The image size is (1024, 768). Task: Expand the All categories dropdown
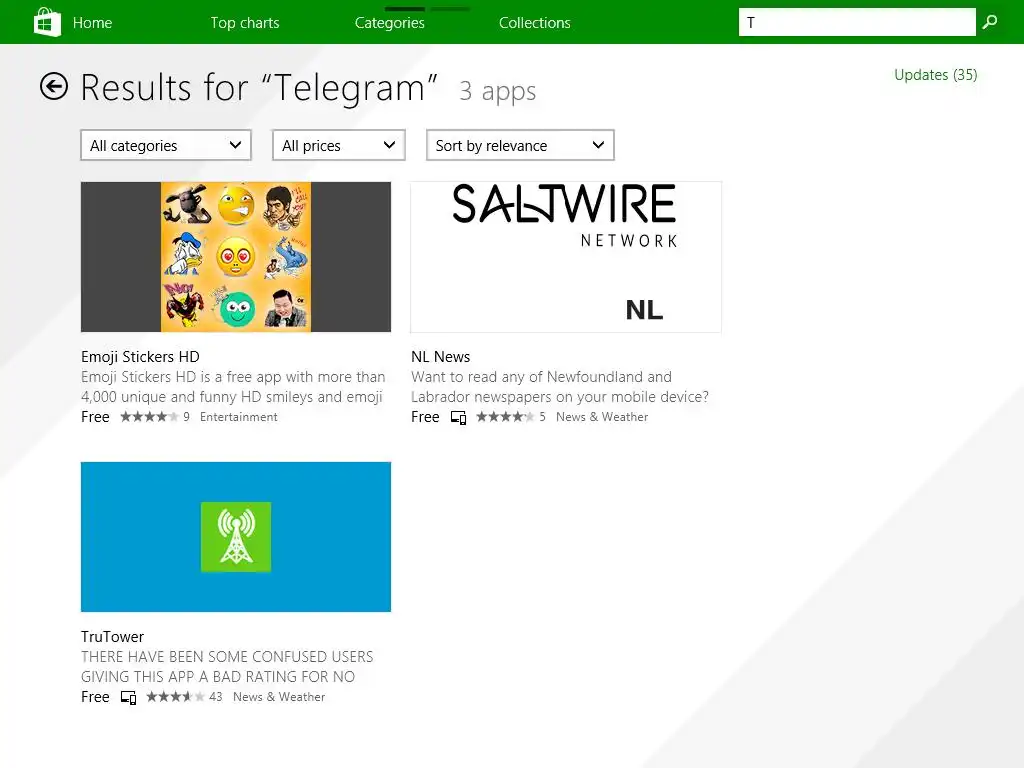166,145
